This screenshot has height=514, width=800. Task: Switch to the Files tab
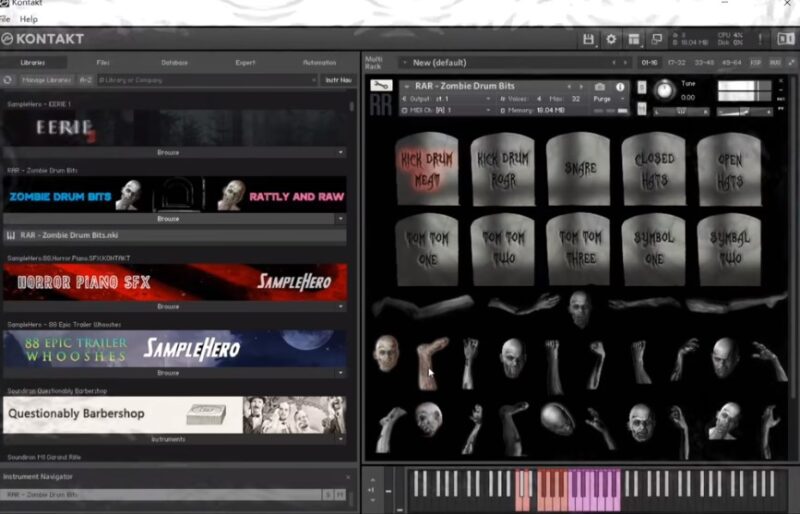click(103, 62)
